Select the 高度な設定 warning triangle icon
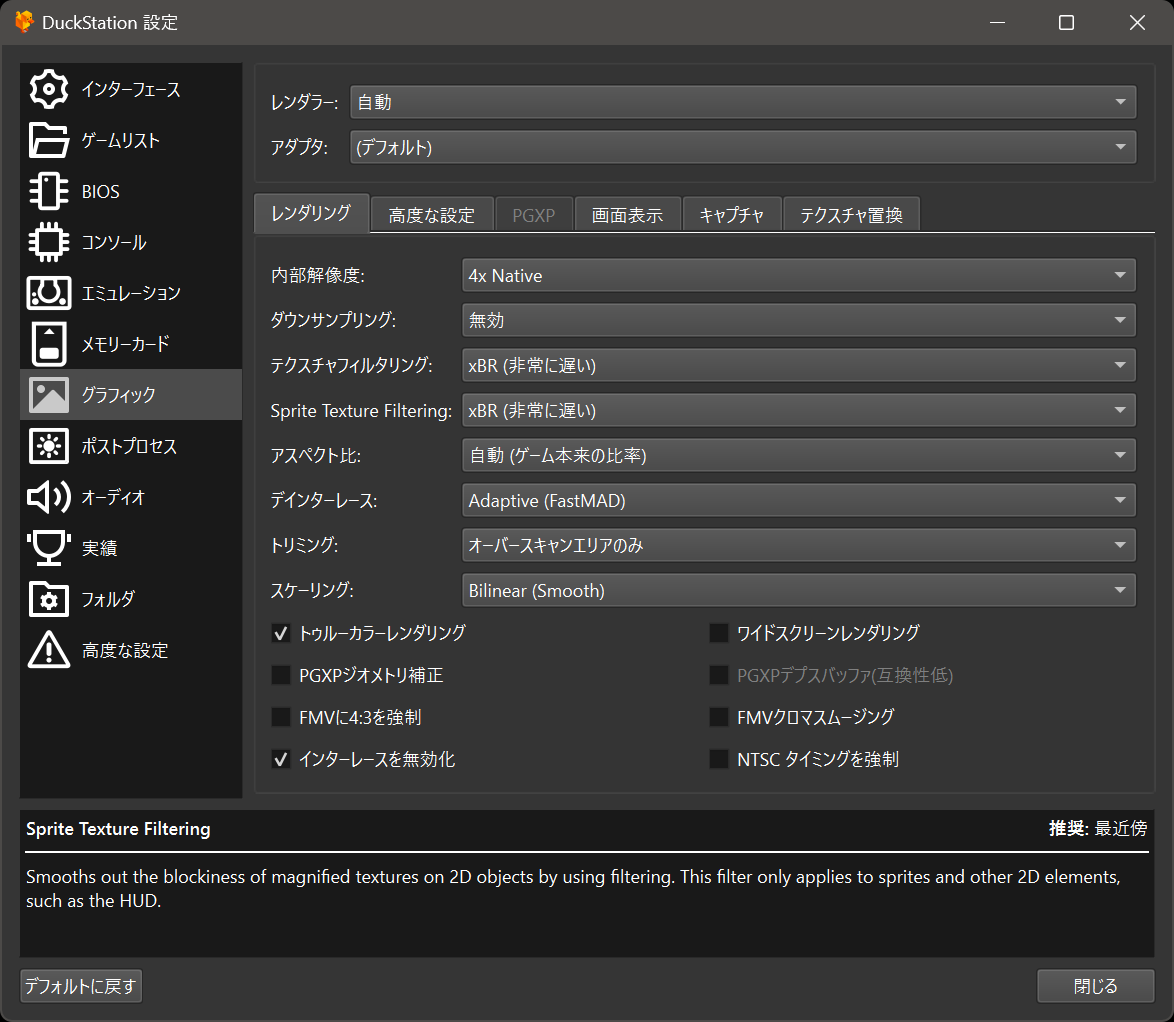The height and width of the screenshot is (1022, 1174). pos(49,649)
